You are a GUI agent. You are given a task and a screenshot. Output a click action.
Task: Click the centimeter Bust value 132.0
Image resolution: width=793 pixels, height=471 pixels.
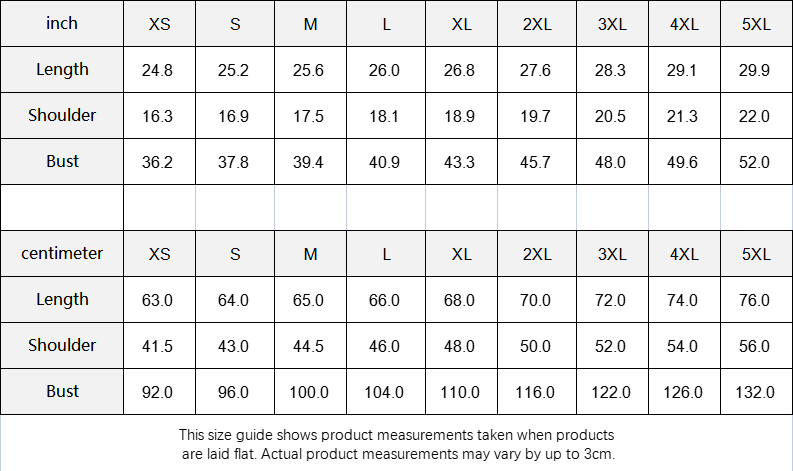point(755,392)
